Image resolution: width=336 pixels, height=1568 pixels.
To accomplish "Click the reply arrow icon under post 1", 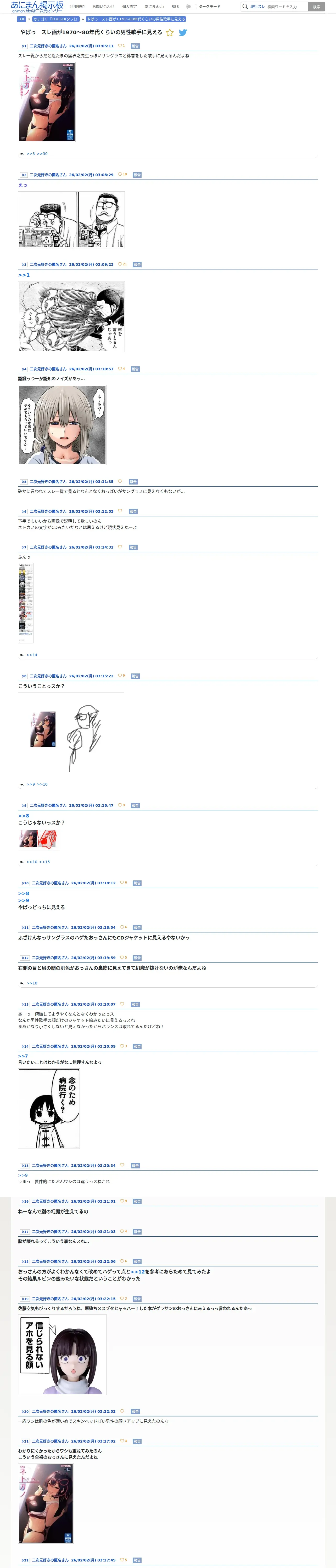I will coord(22,154).
